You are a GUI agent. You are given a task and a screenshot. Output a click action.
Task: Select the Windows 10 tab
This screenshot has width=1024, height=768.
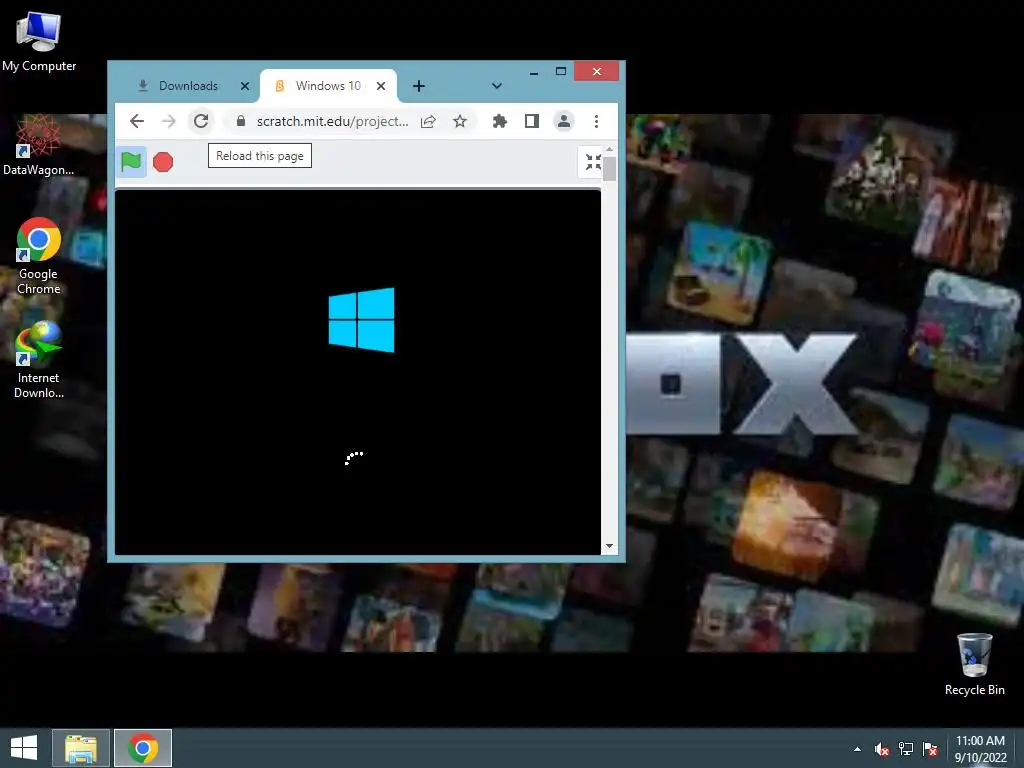coord(328,86)
